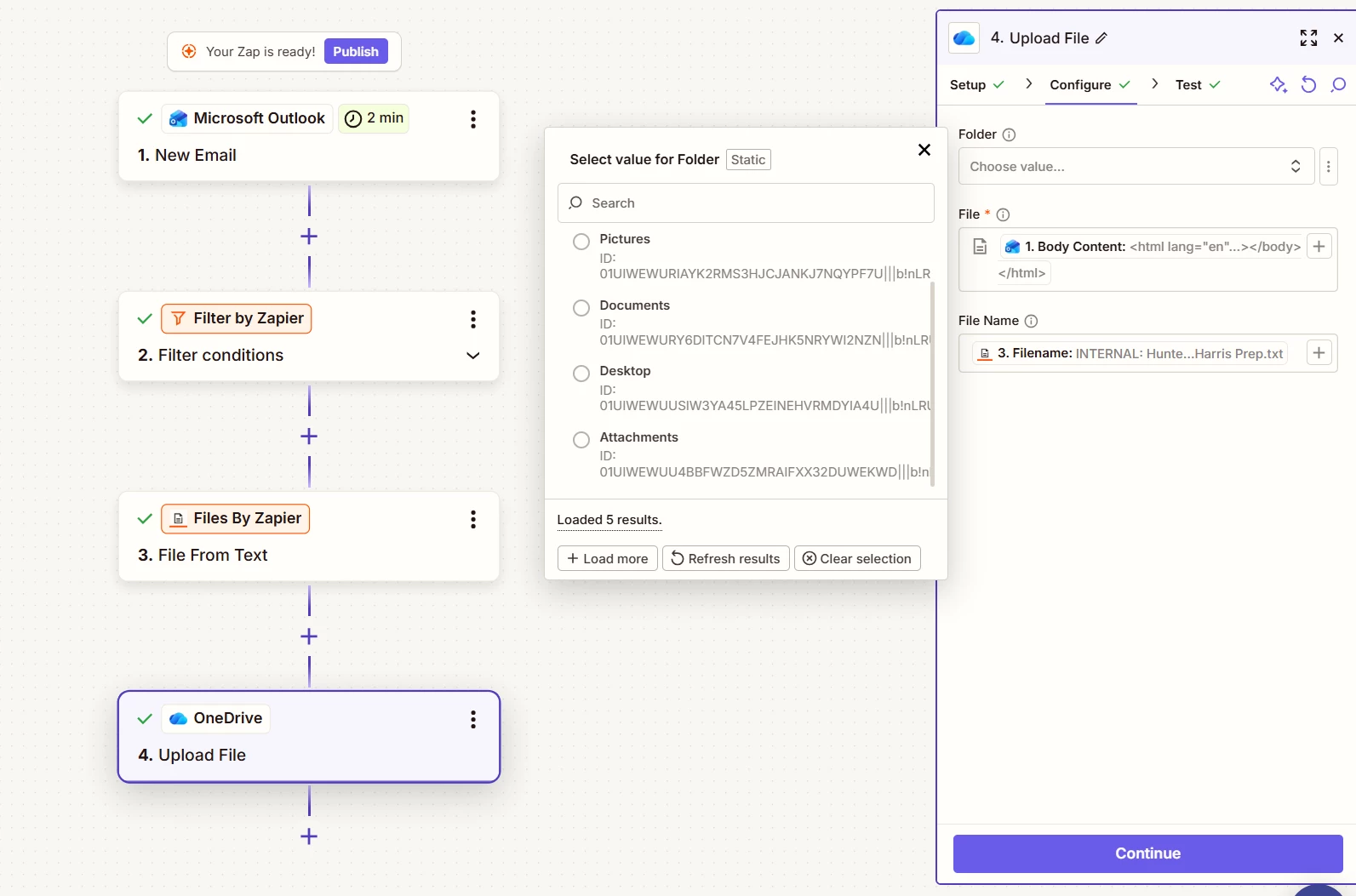Open the AI sparkle assistant in panel
The width and height of the screenshot is (1356, 896).
pos(1279,84)
